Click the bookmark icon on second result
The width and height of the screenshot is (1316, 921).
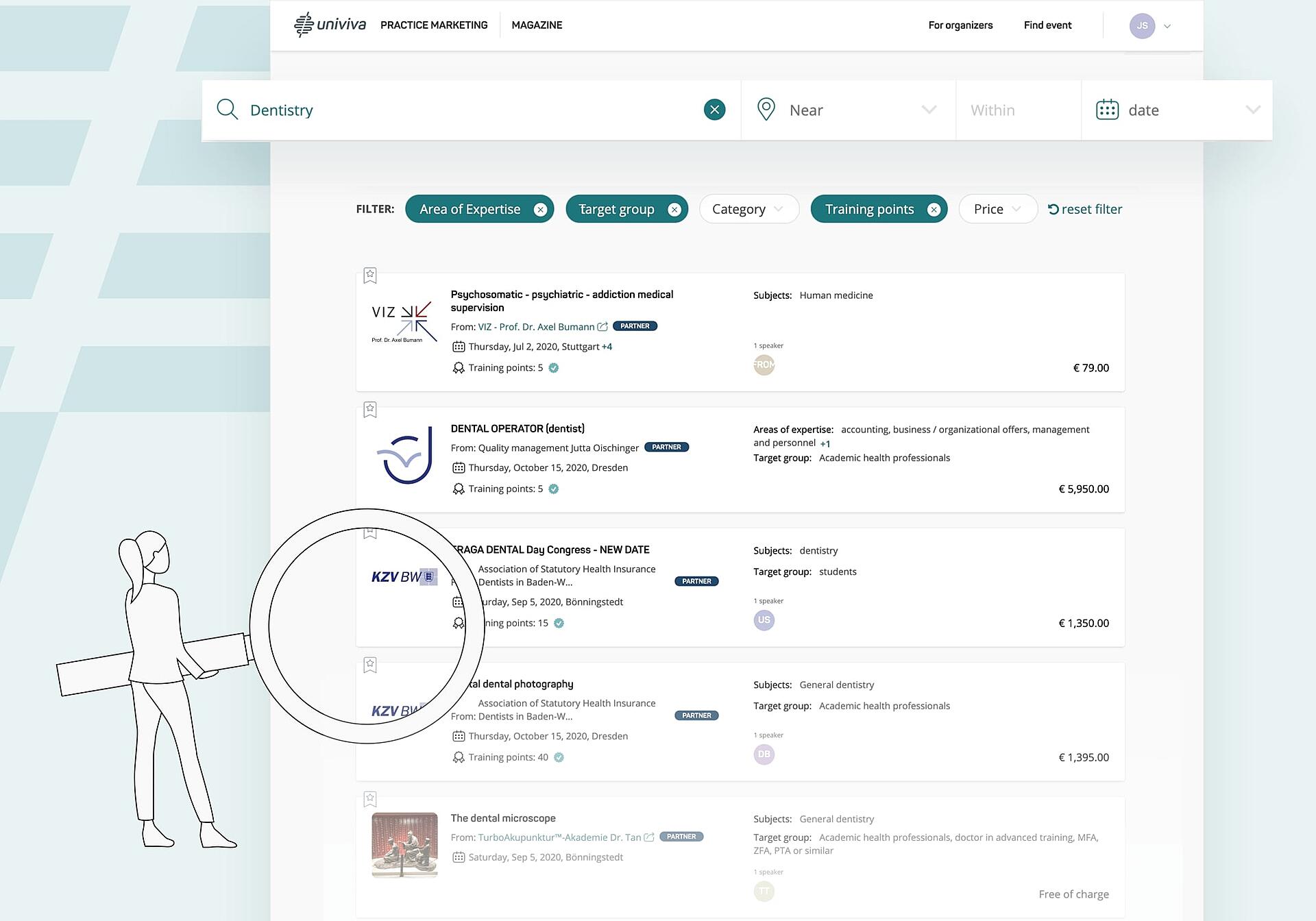(370, 408)
